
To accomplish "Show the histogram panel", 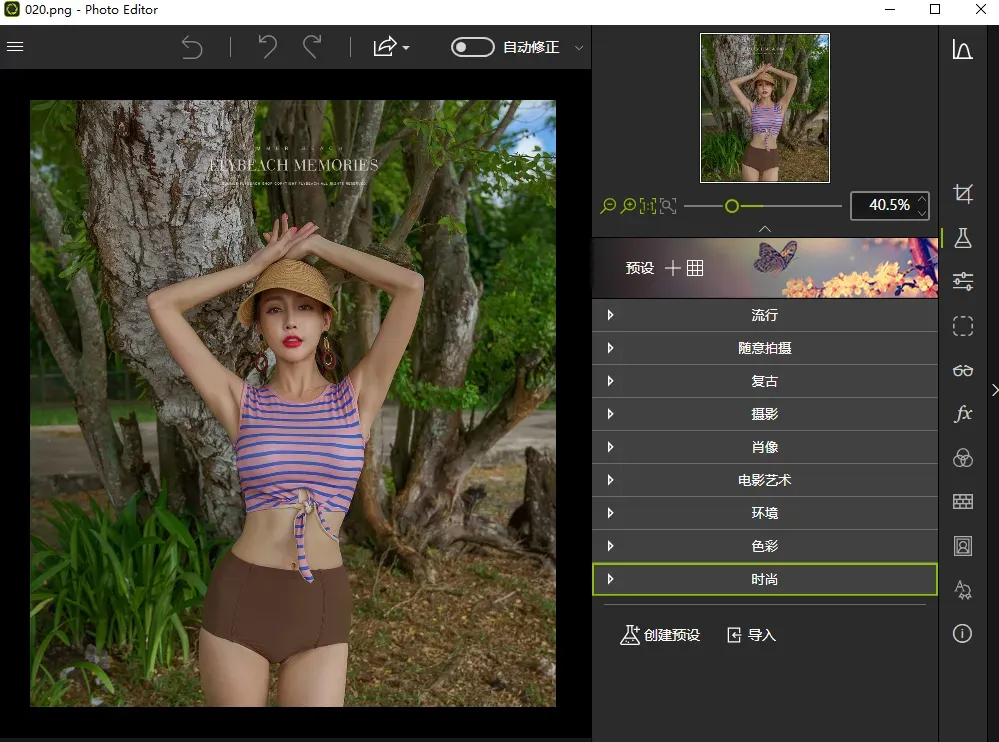I will point(962,49).
